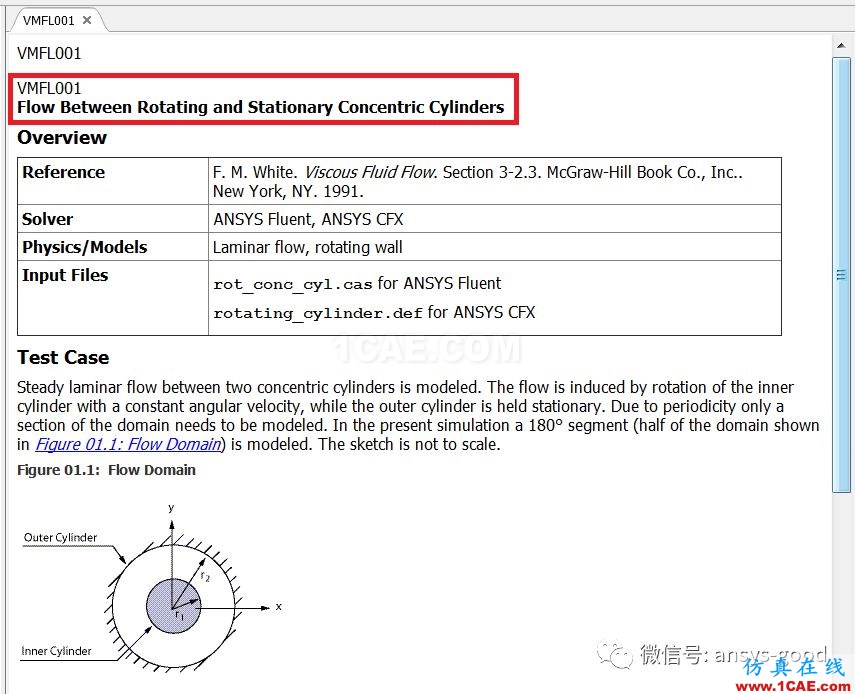Screen dimensions: 855x694
Task: Click the Outer Cylinder diagram label
Action: tap(61, 538)
